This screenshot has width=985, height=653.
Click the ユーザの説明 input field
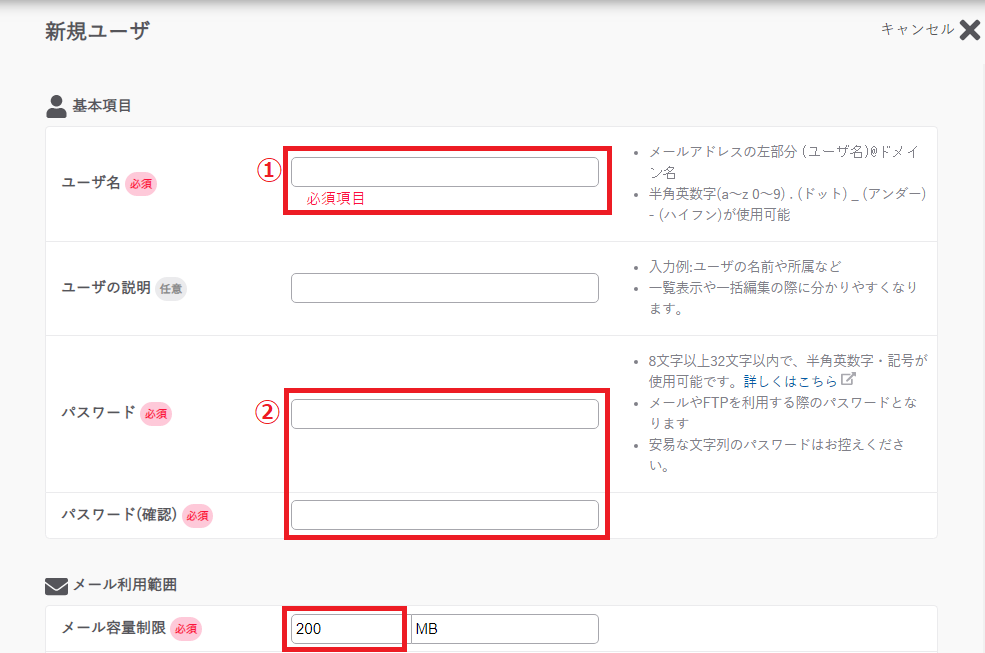tap(445, 288)
